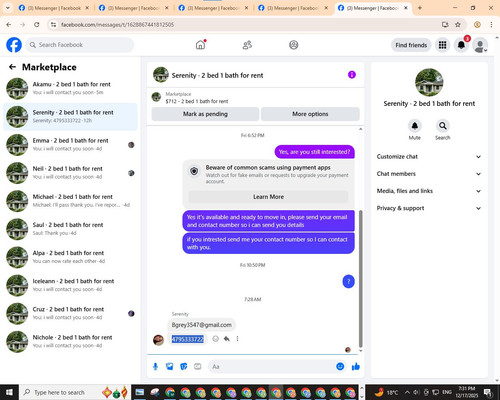
Task: Expand Media, files and links section
Action: (x=429, y=191)
